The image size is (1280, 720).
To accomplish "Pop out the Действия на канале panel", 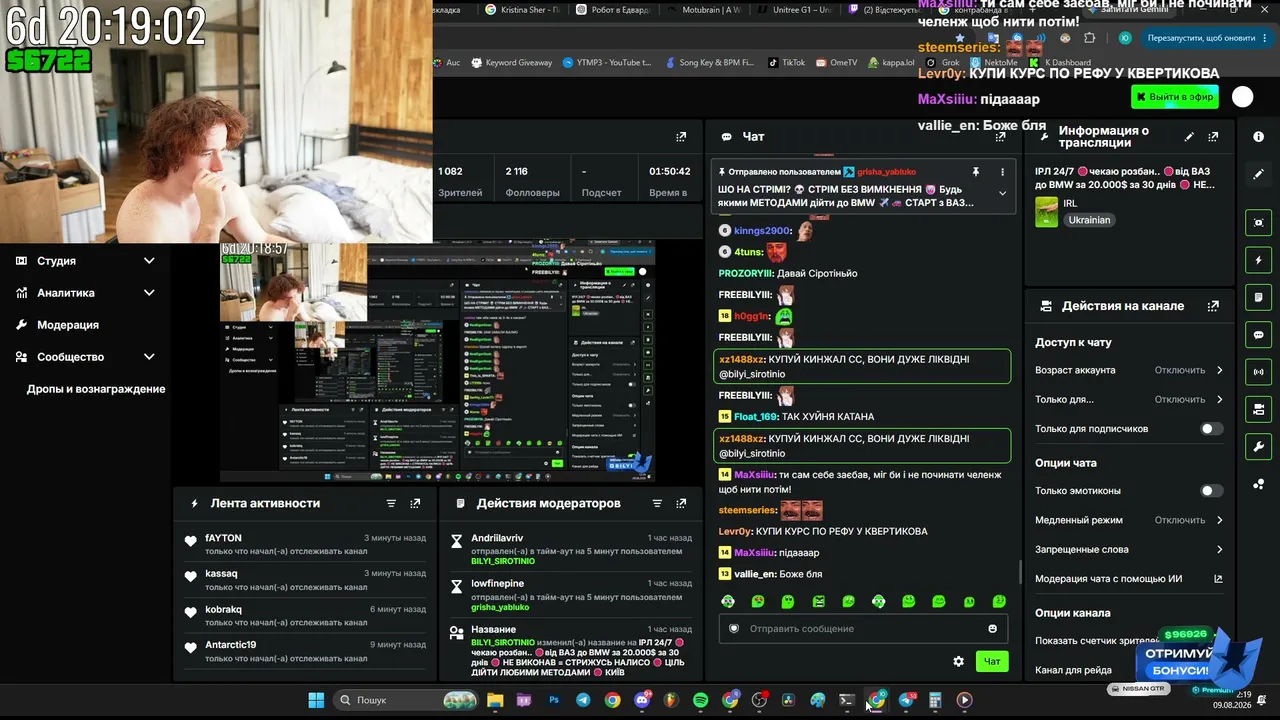I will click(x=1213, y=306).
